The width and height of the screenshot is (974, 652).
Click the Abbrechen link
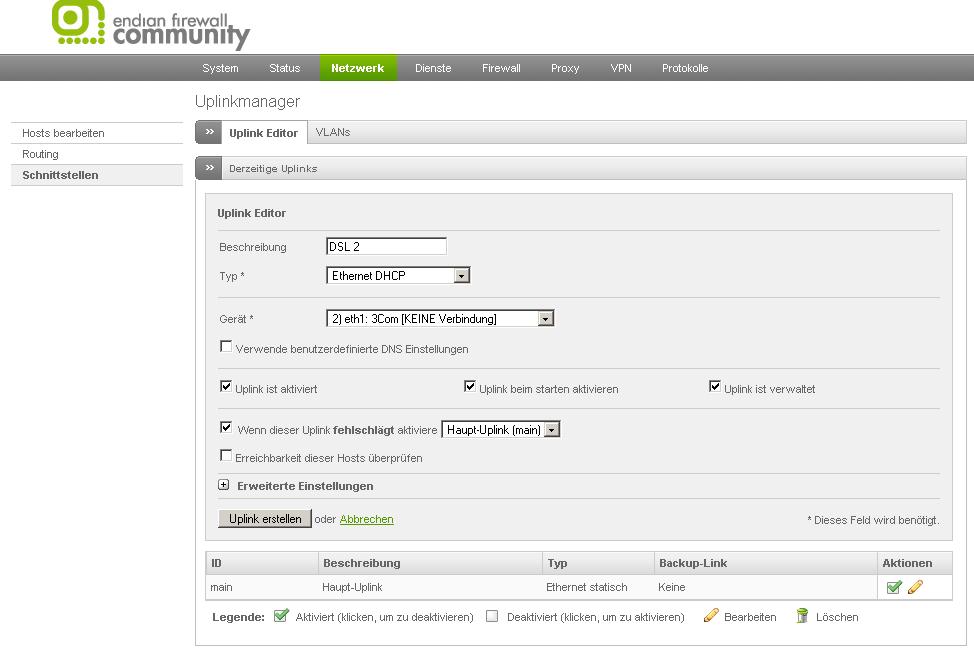coord(366,519)
